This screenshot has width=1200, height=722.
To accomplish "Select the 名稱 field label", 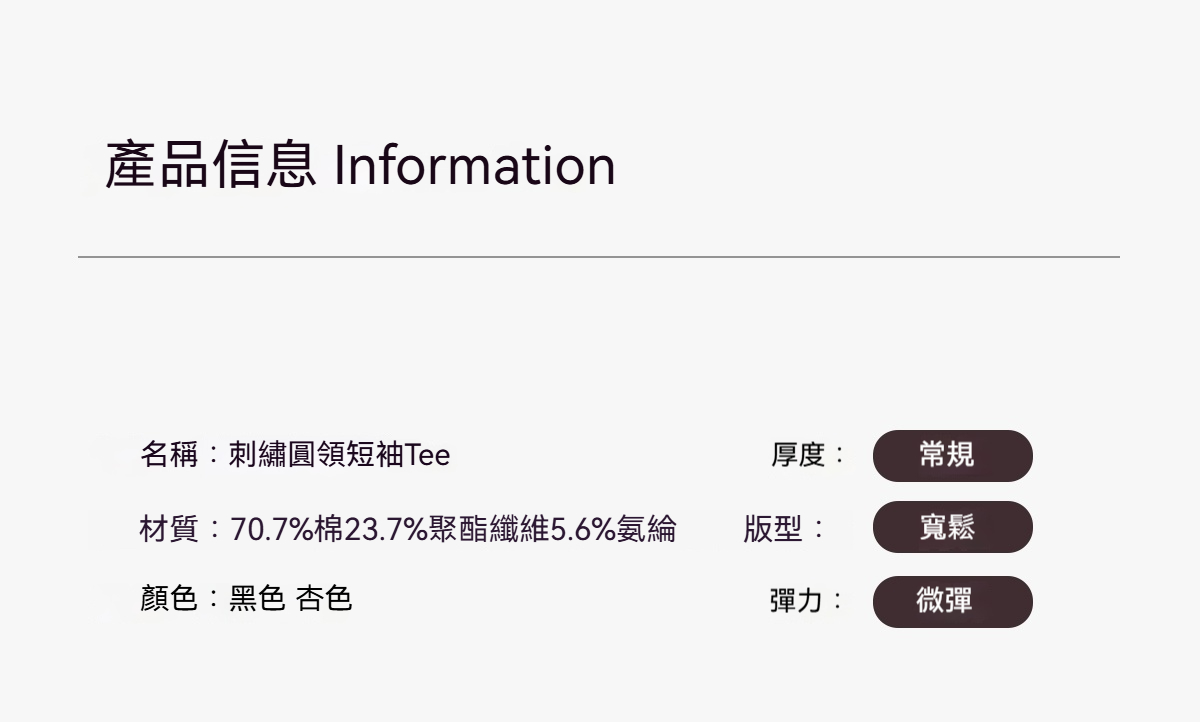I will [x=169, y=455].
